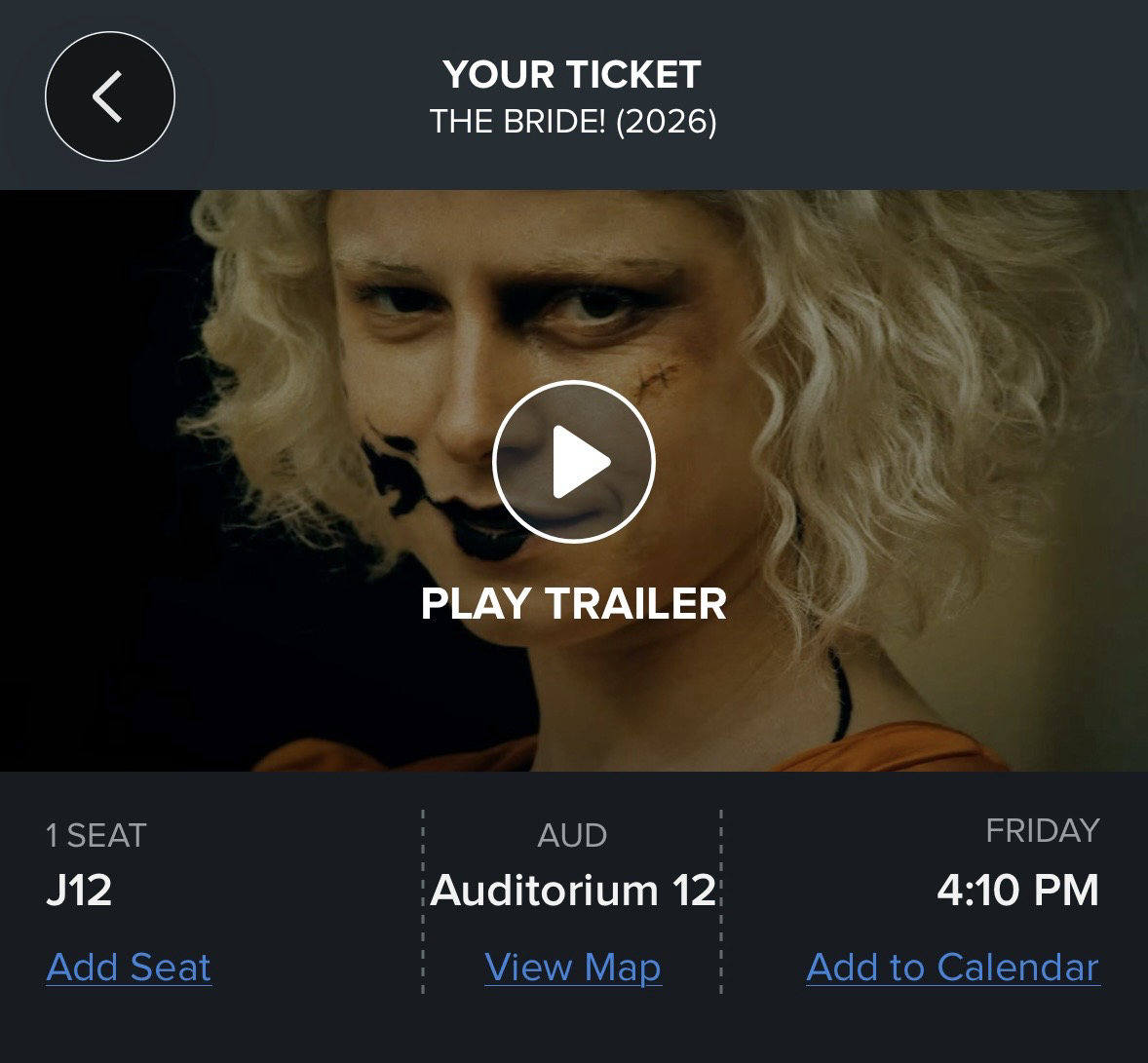Click the 1 SEAT label
Screen dimensions: 1148x1063
click(96, 835)
